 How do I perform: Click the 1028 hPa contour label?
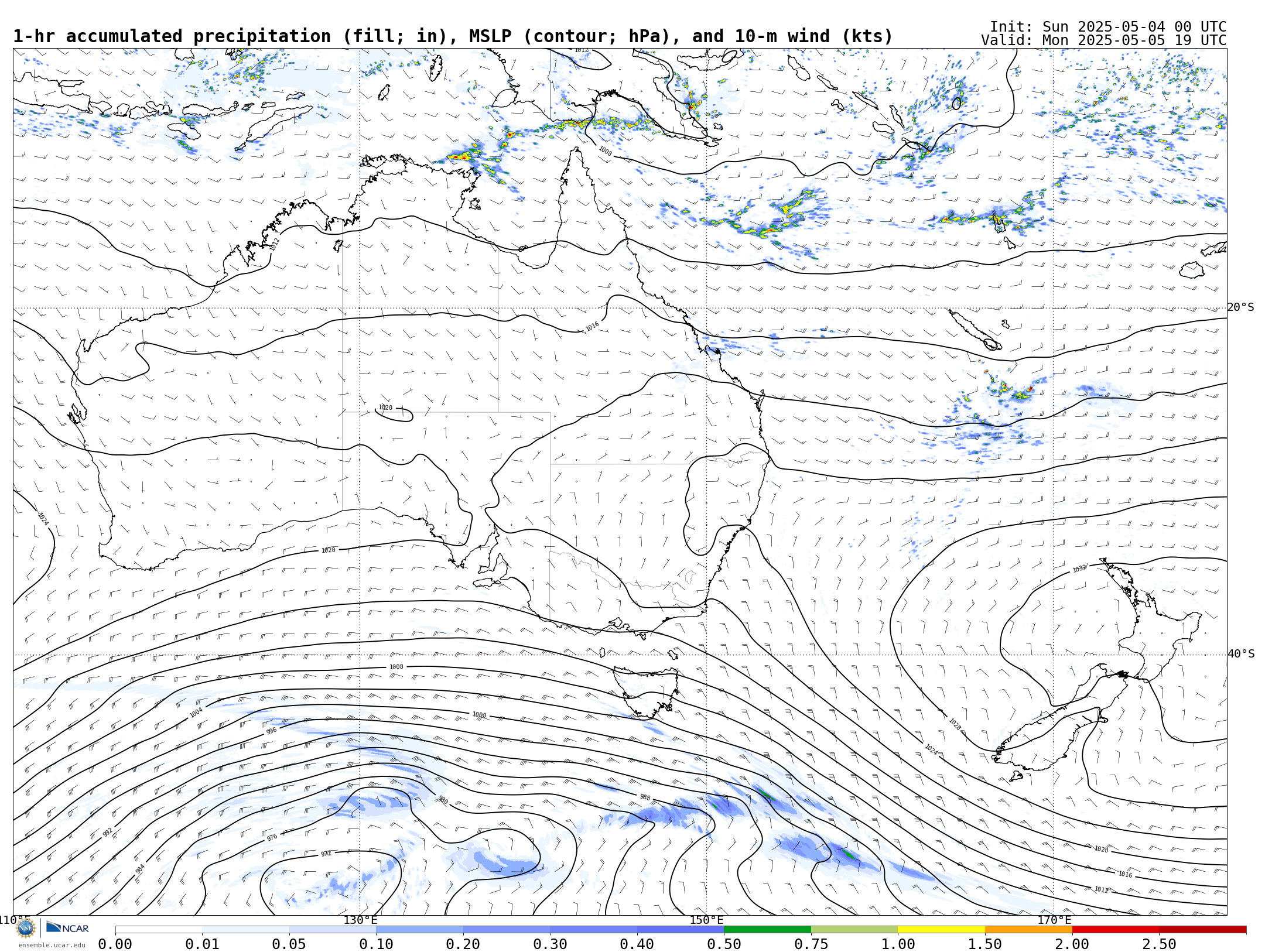pyautogui.click(x=955, y=724)
